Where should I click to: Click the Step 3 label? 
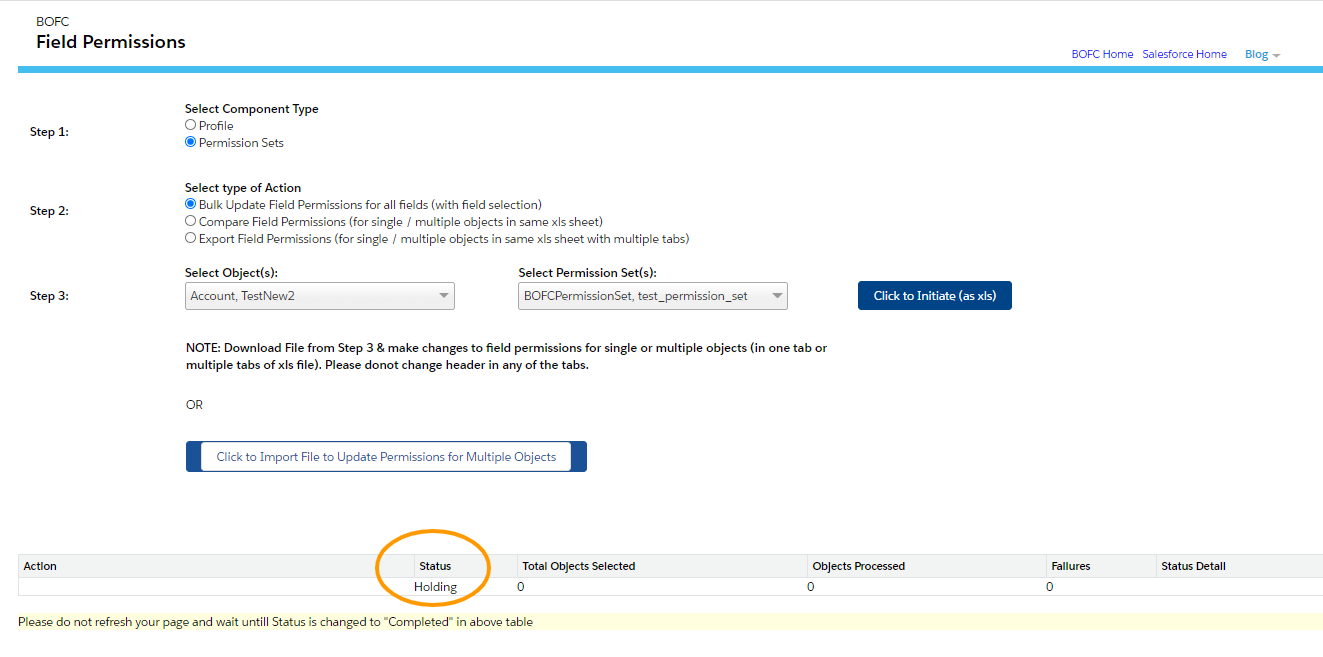click(49, 296)
